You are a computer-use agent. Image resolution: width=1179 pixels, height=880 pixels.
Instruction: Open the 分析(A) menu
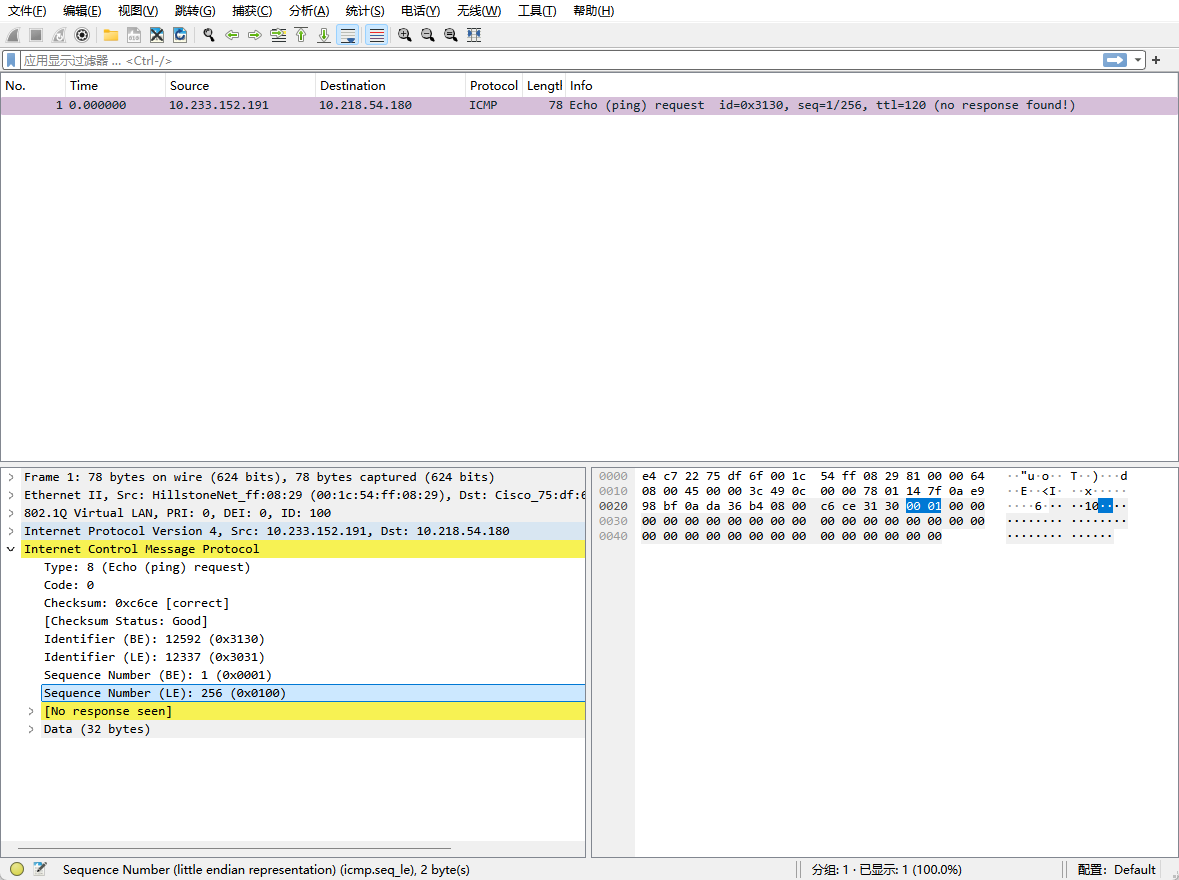coord(308,11)
